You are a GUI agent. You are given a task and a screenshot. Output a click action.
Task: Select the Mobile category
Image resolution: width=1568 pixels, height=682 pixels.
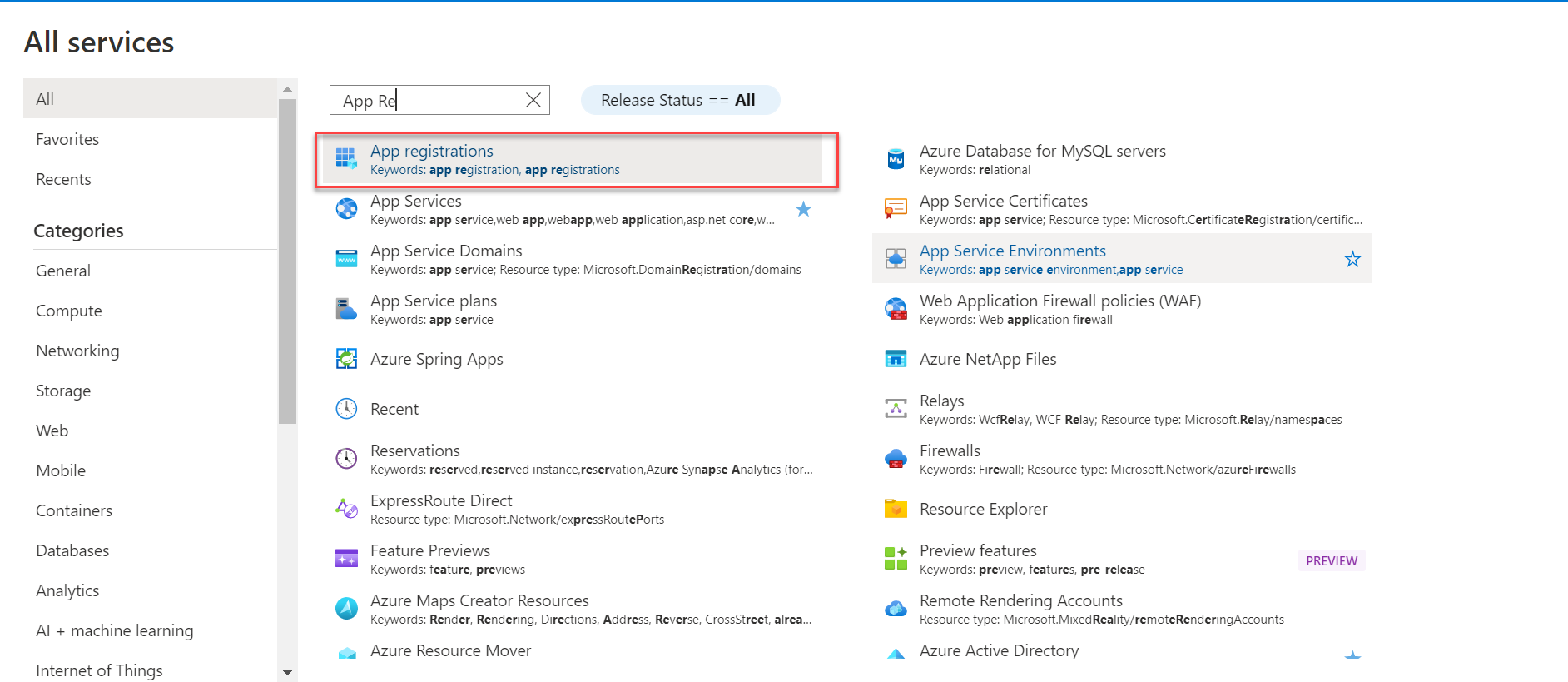(x=61, y=470)
